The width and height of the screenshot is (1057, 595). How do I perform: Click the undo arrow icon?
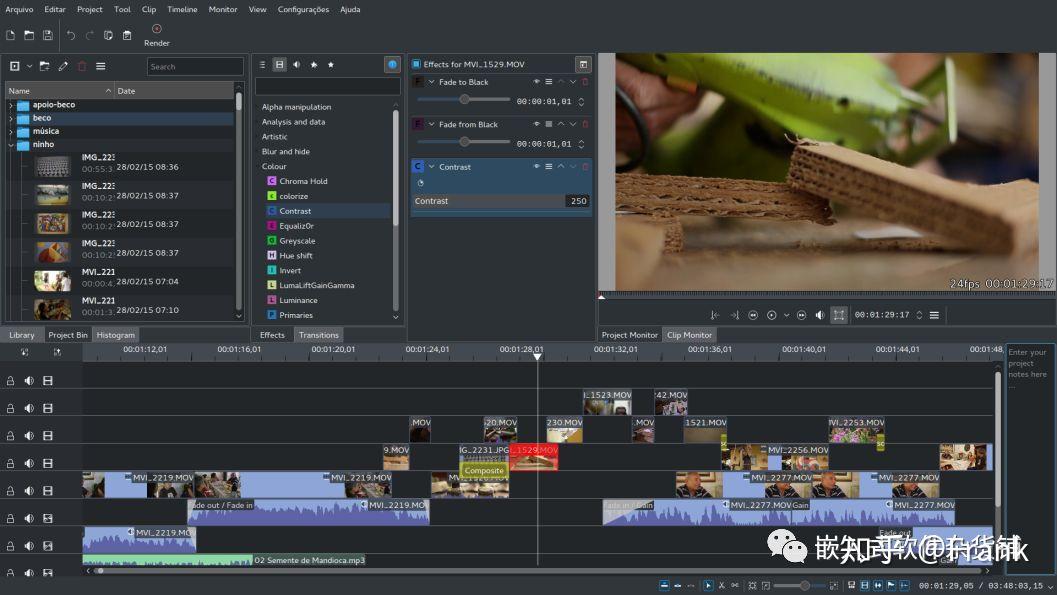coord(70,35)
